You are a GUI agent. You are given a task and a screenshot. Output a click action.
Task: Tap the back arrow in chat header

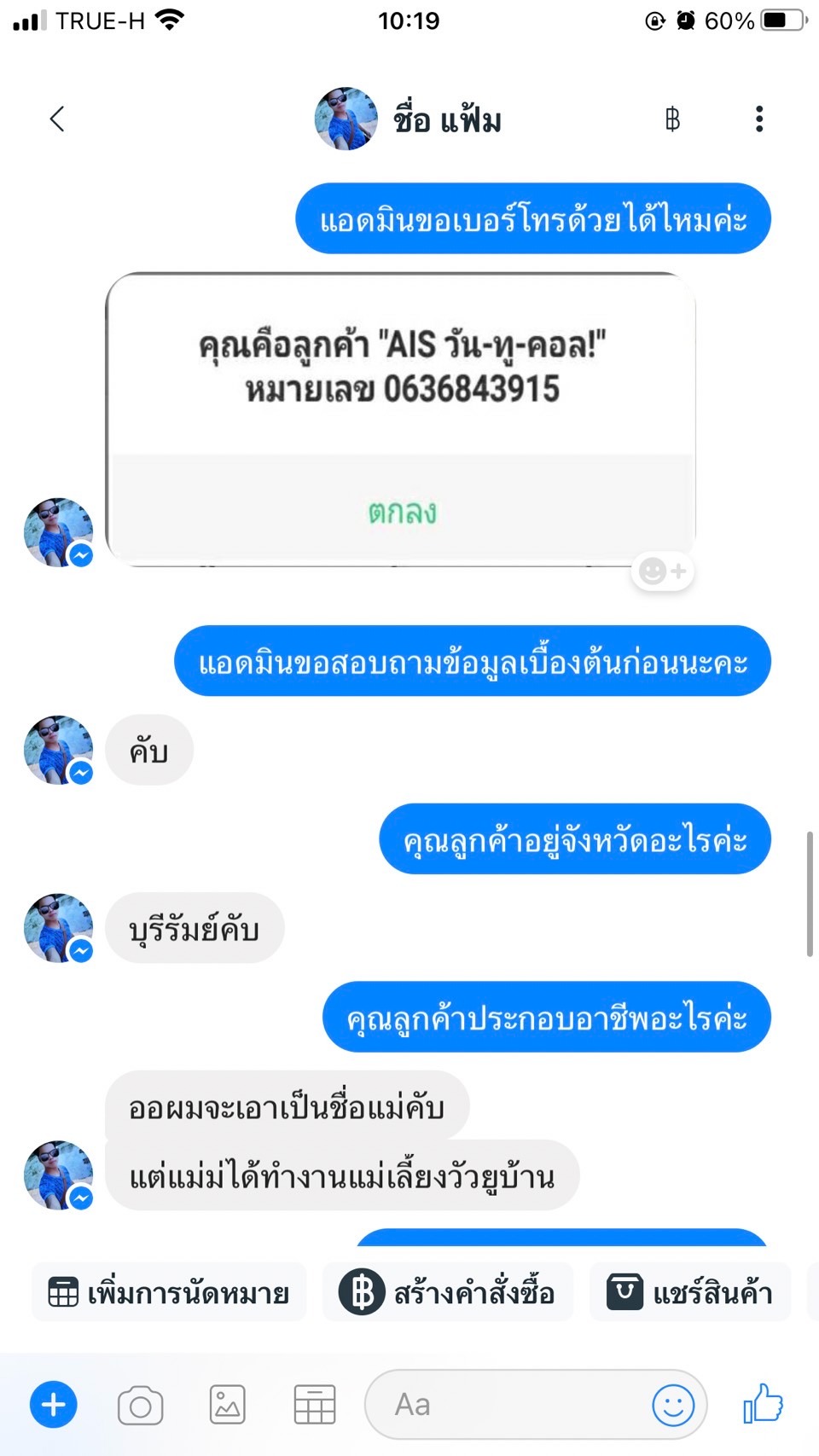coord(57,119)
